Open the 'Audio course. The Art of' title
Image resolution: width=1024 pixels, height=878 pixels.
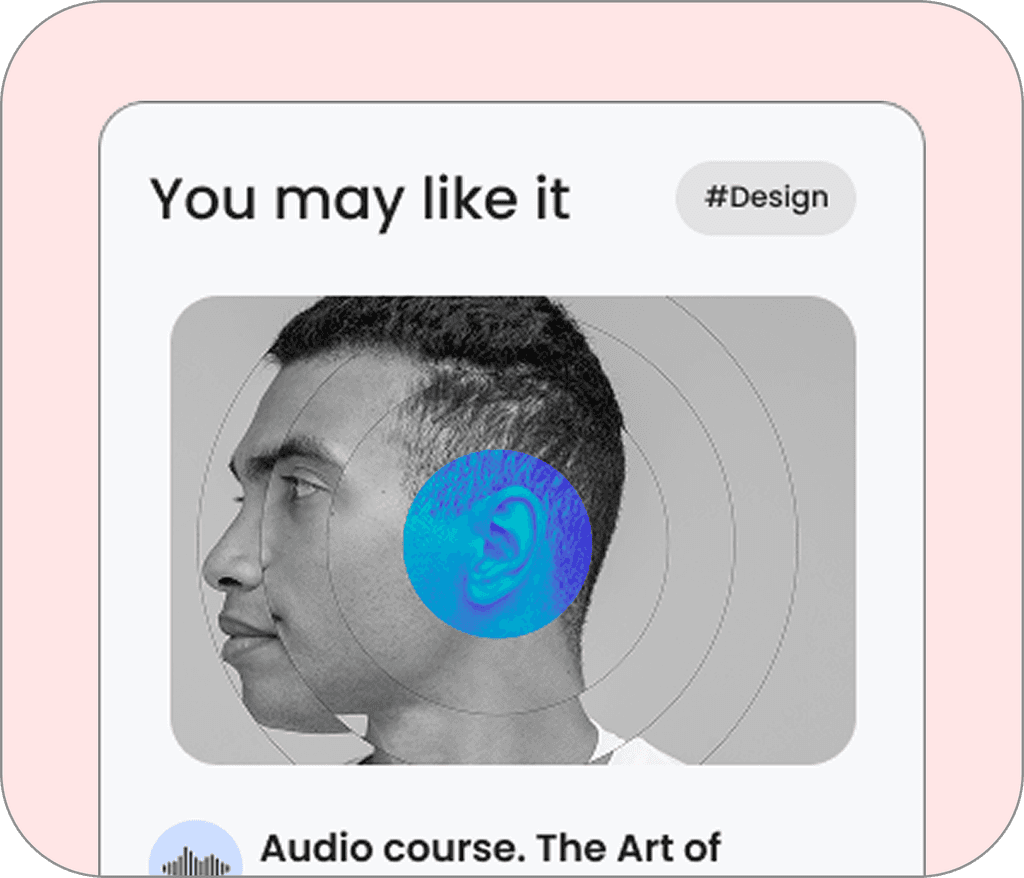490,848
